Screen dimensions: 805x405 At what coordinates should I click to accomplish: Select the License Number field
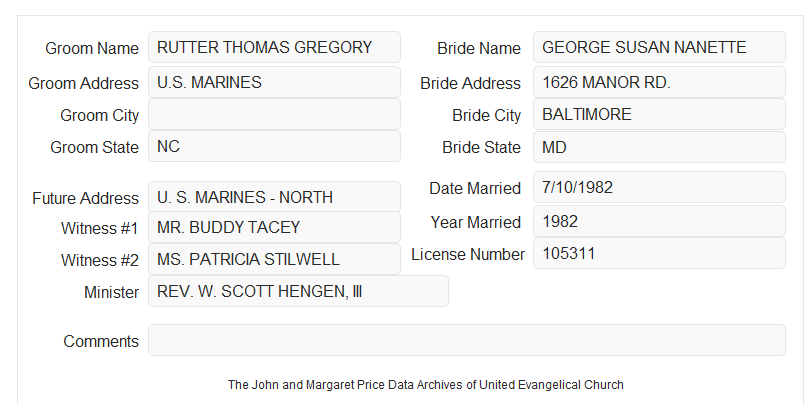[659, 253]
